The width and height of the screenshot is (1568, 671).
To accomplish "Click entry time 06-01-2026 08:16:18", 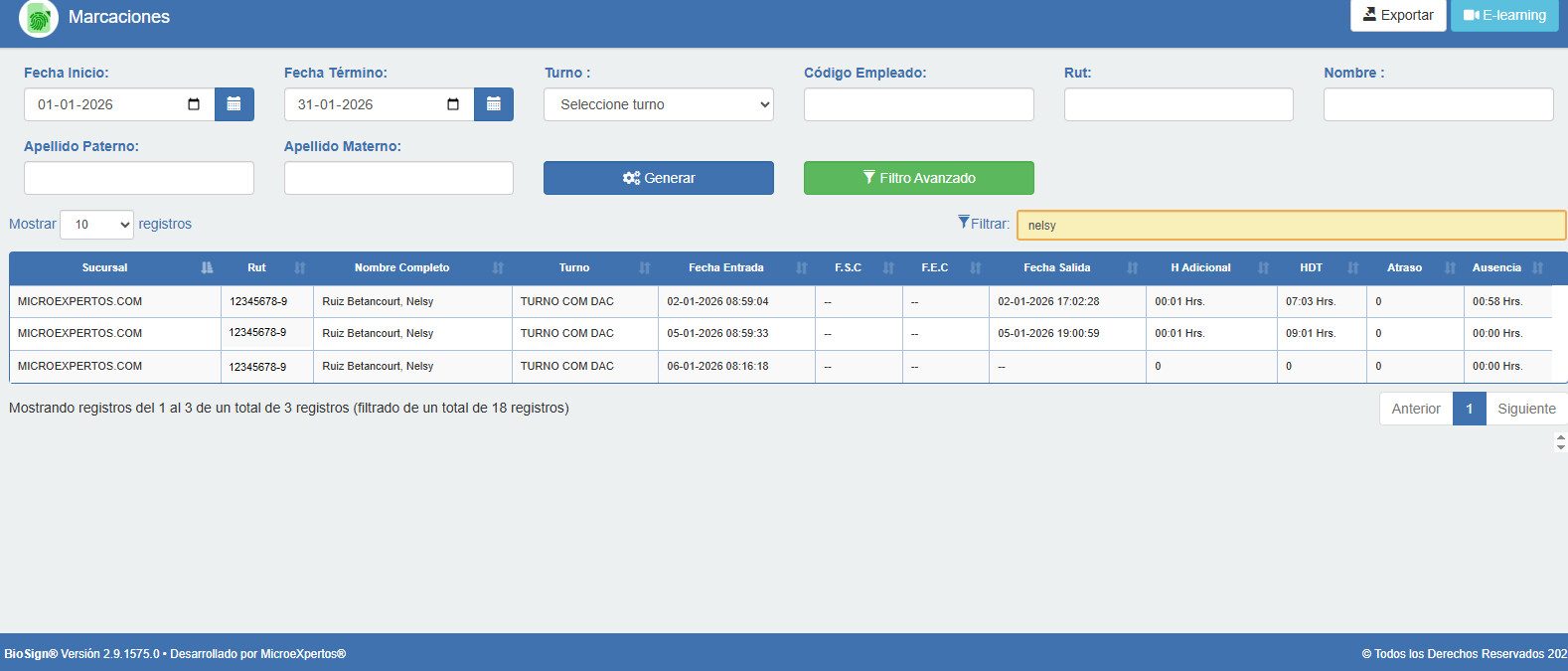I will tap(717, 366).
